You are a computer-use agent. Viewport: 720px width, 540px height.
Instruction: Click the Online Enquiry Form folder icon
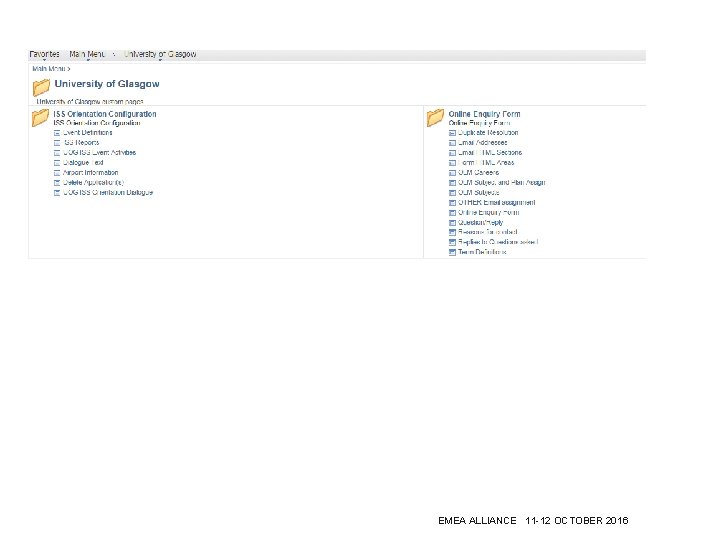[x=435, y=118]
